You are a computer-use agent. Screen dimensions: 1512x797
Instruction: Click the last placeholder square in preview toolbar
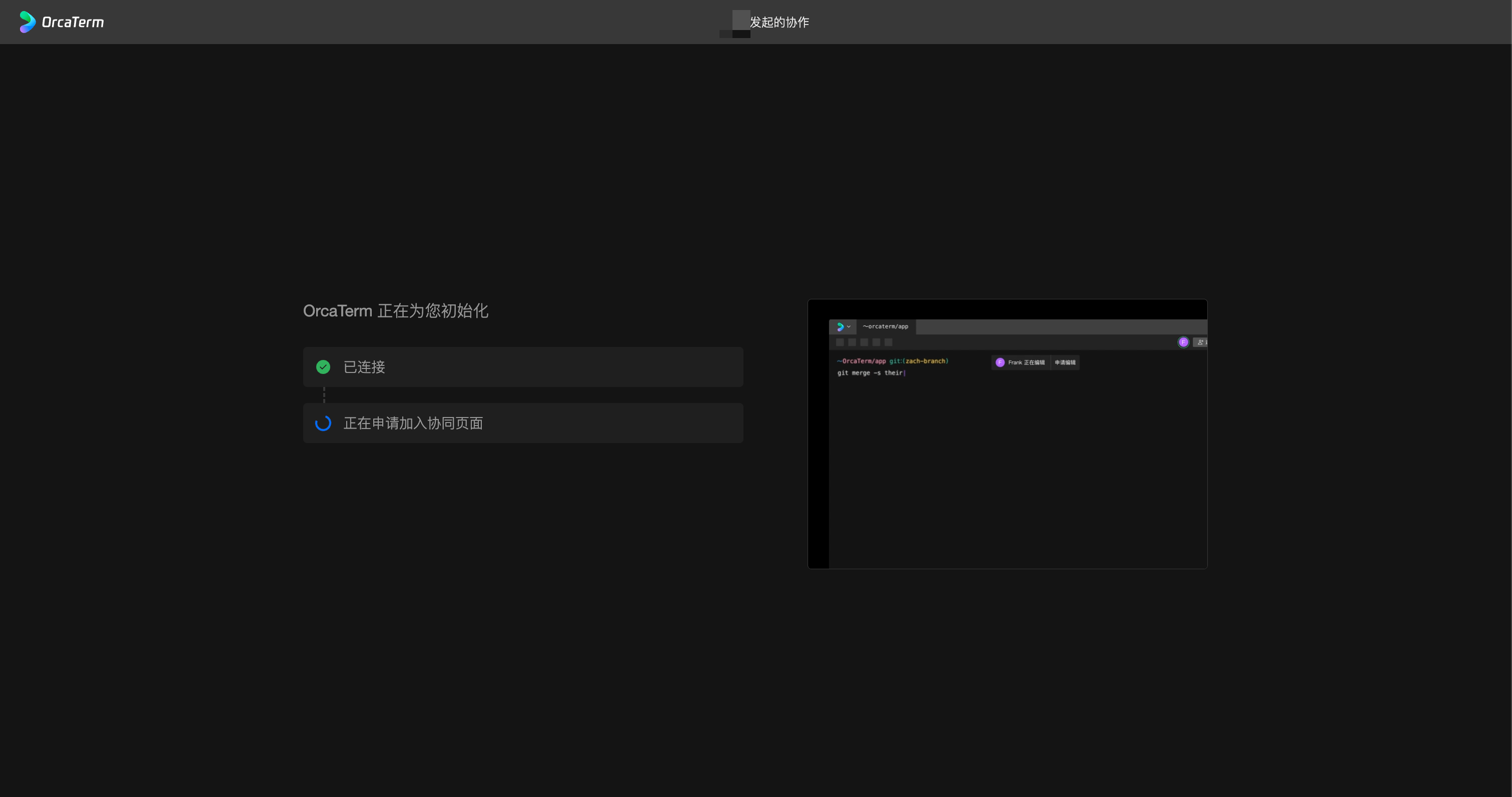pos(888,342)
